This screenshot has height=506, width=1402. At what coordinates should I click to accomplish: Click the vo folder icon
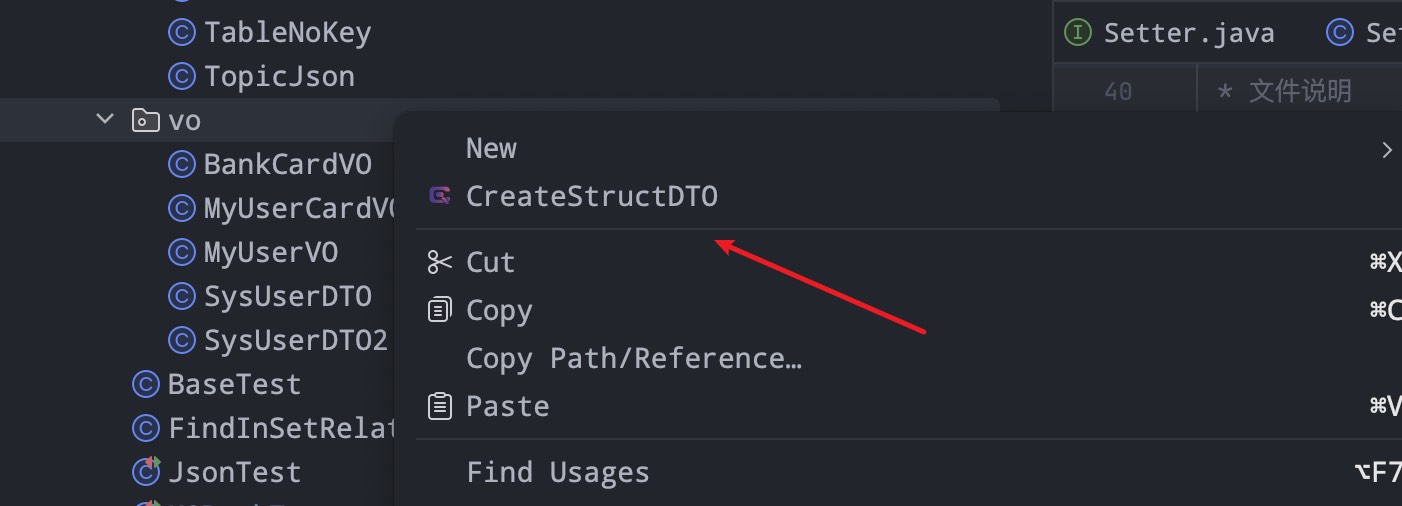coord(145,120)
